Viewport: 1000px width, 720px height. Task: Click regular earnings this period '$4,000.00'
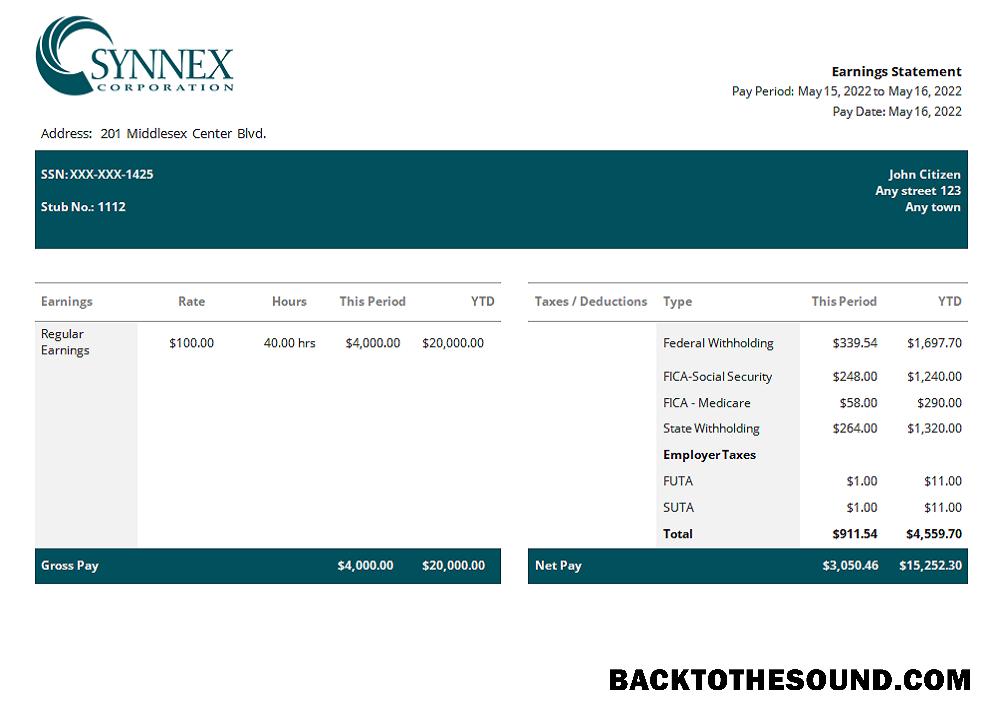coord(373,343)
